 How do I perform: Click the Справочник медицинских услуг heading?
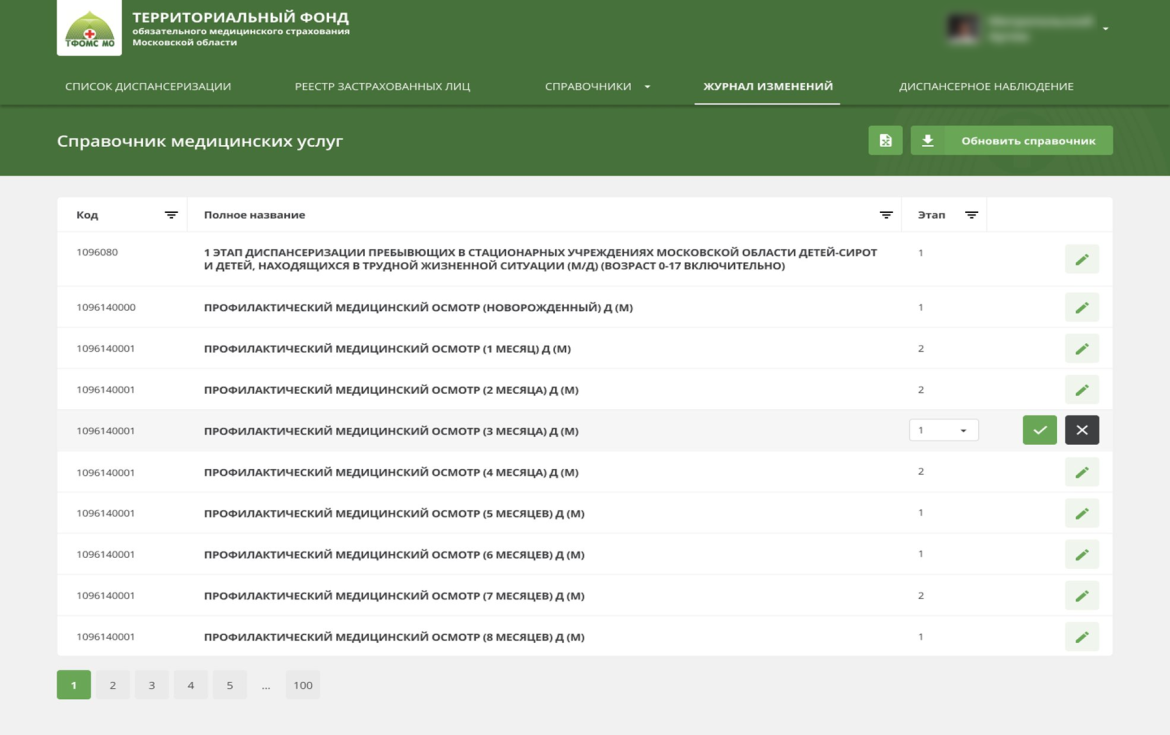pyautogui.click(x=200, y=141)
